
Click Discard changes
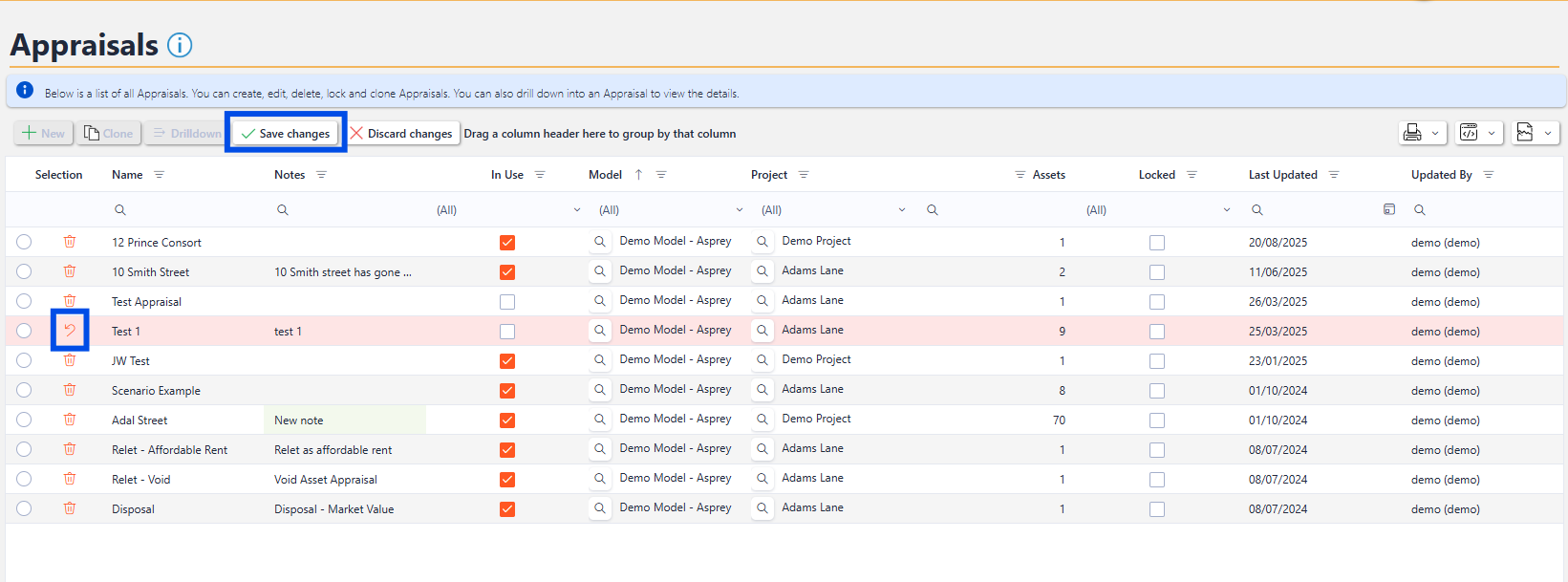coord(401,133)
